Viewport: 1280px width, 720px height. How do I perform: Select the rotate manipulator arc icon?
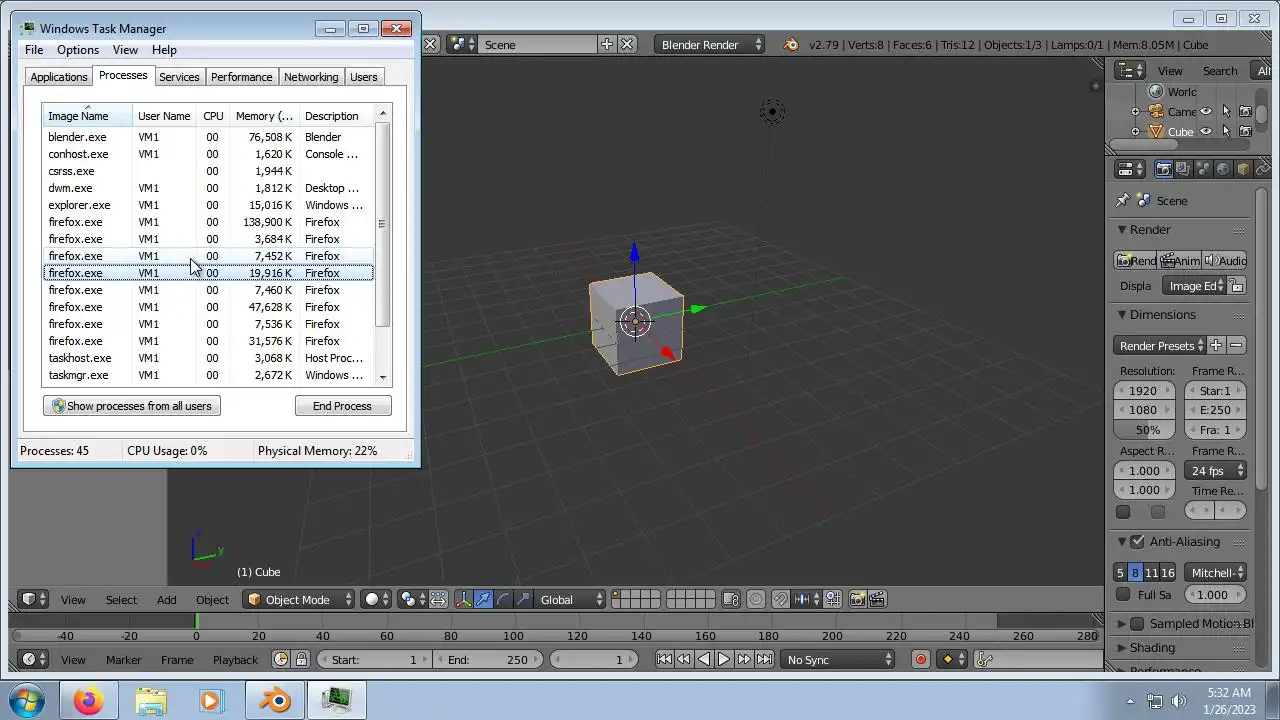(504, 599)
